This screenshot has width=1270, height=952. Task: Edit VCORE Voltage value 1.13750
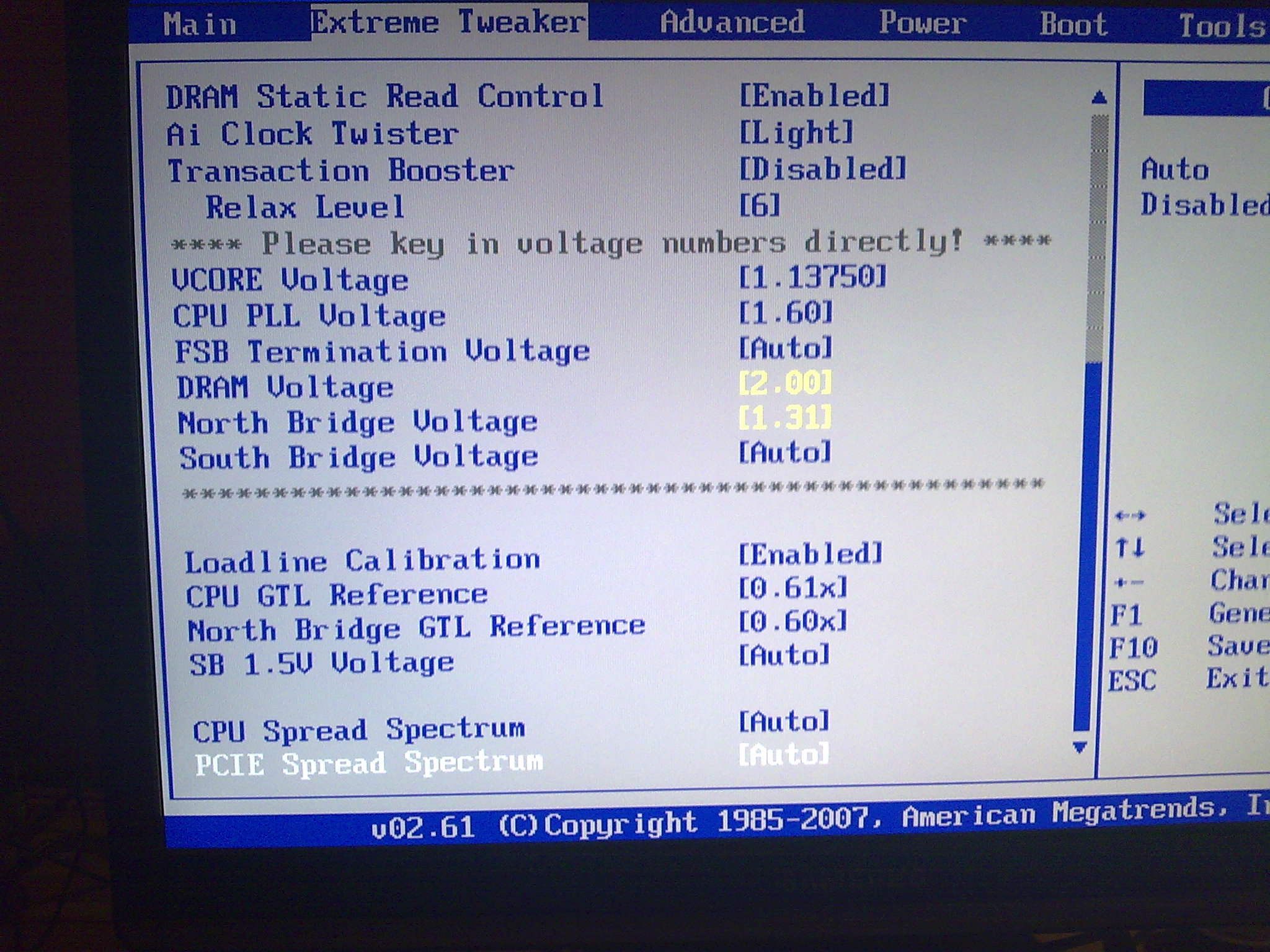813,276
